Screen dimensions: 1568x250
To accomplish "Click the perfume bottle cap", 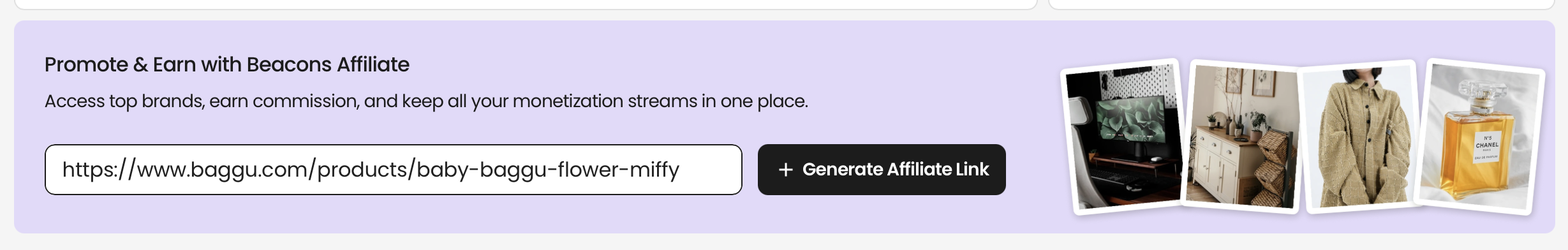I will [1481, 94].
